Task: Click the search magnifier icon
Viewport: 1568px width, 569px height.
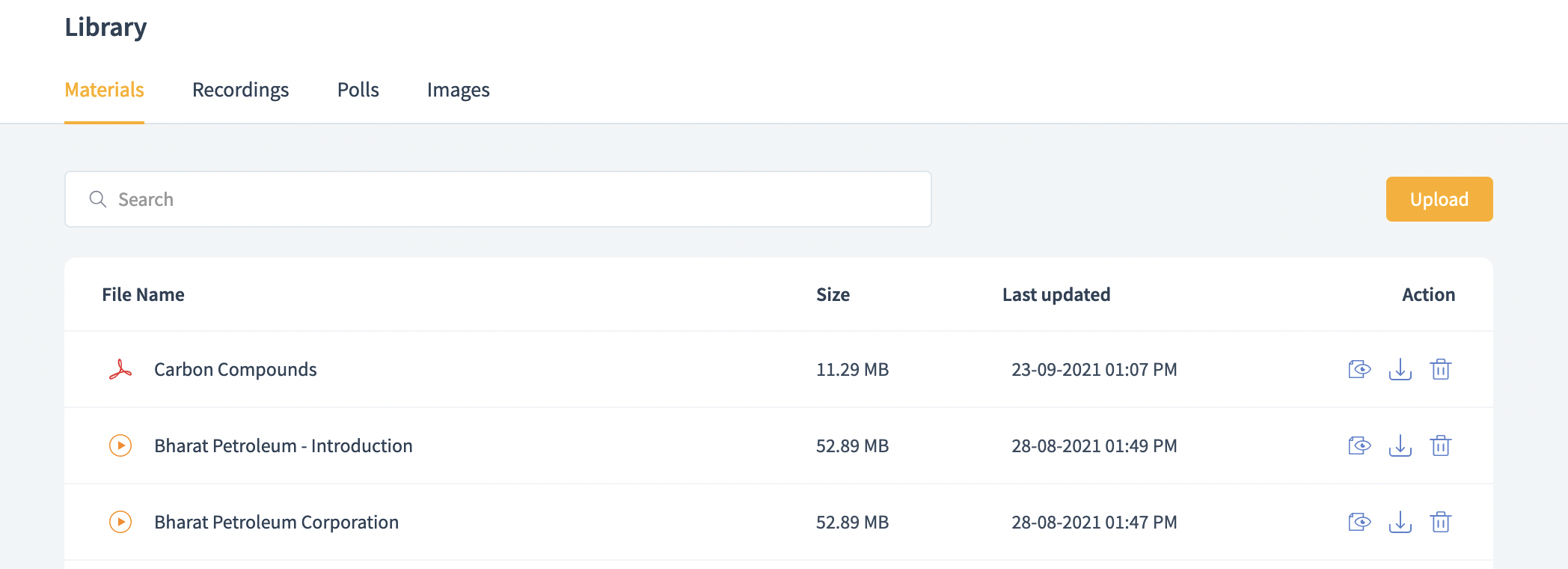Action: (x=98, y=199)
